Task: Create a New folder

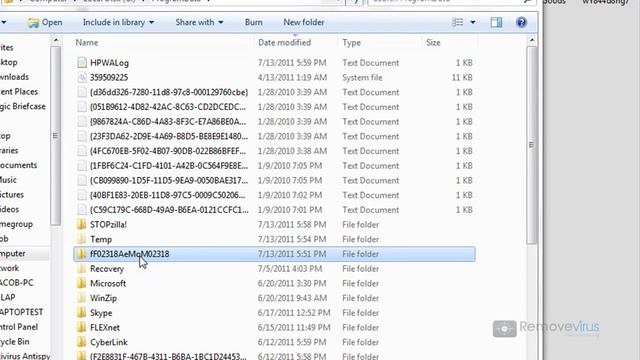Action: pyautogui.click(x=304, y=22)
